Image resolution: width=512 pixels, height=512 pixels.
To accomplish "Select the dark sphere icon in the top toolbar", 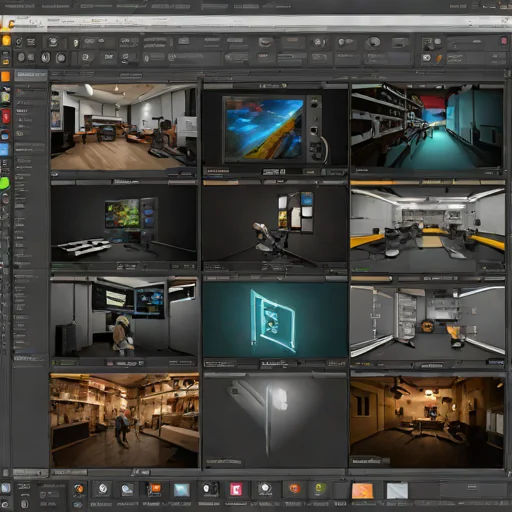I will [x=373, y=42].
